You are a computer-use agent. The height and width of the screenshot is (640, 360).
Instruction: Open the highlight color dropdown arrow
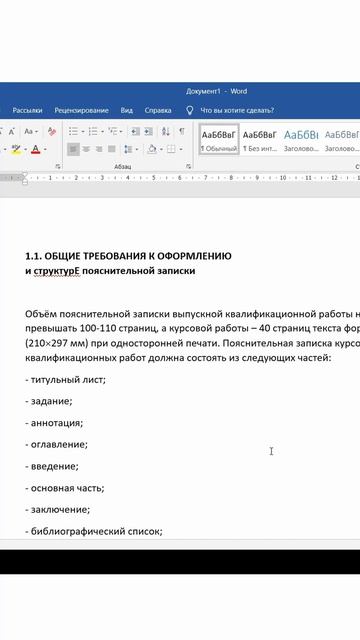tap(25, 149)
